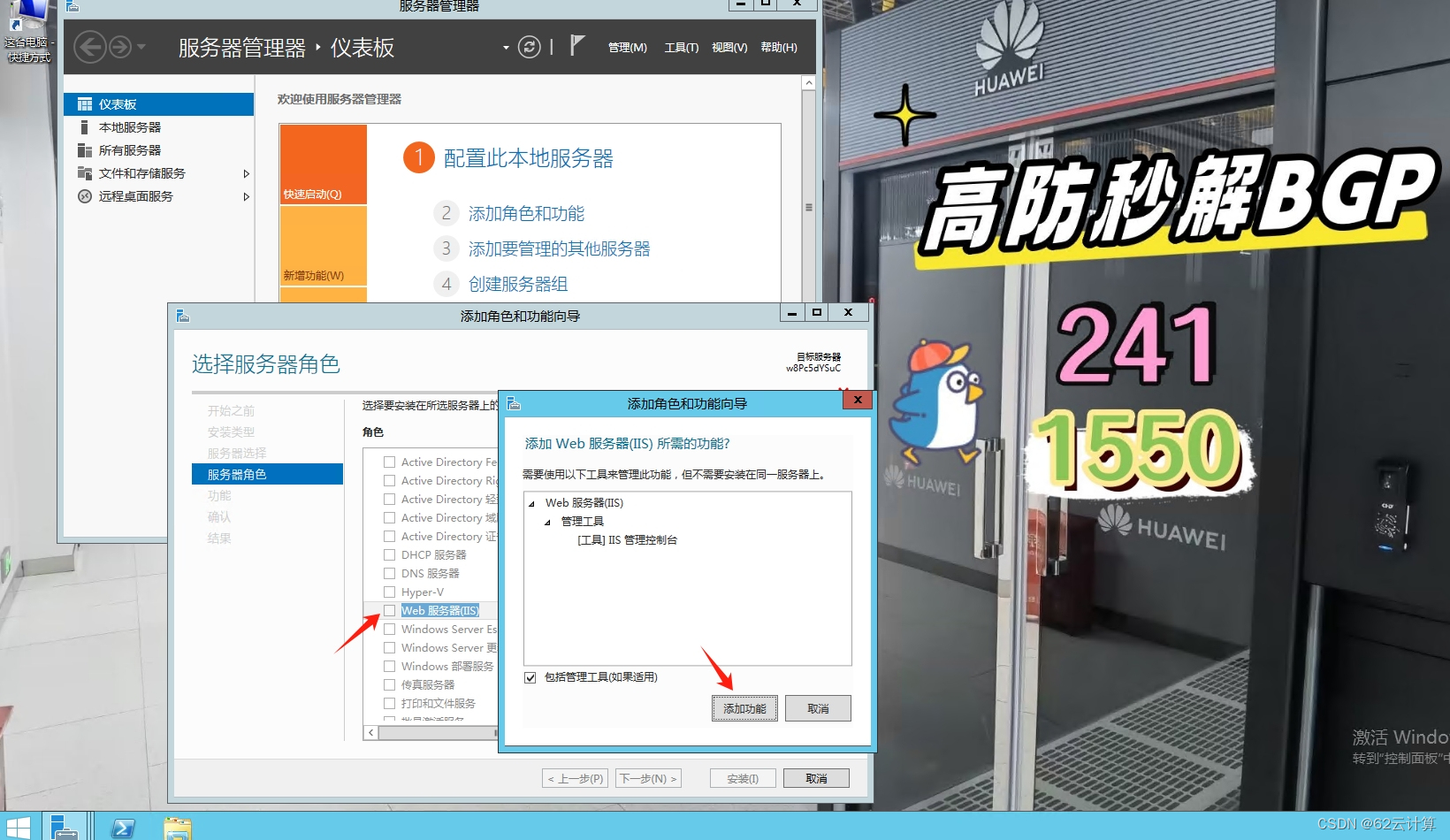Select the 仪表板 dashboard item in sidebar
Viewport: 1450px width, 840px height.
(158, 104)
